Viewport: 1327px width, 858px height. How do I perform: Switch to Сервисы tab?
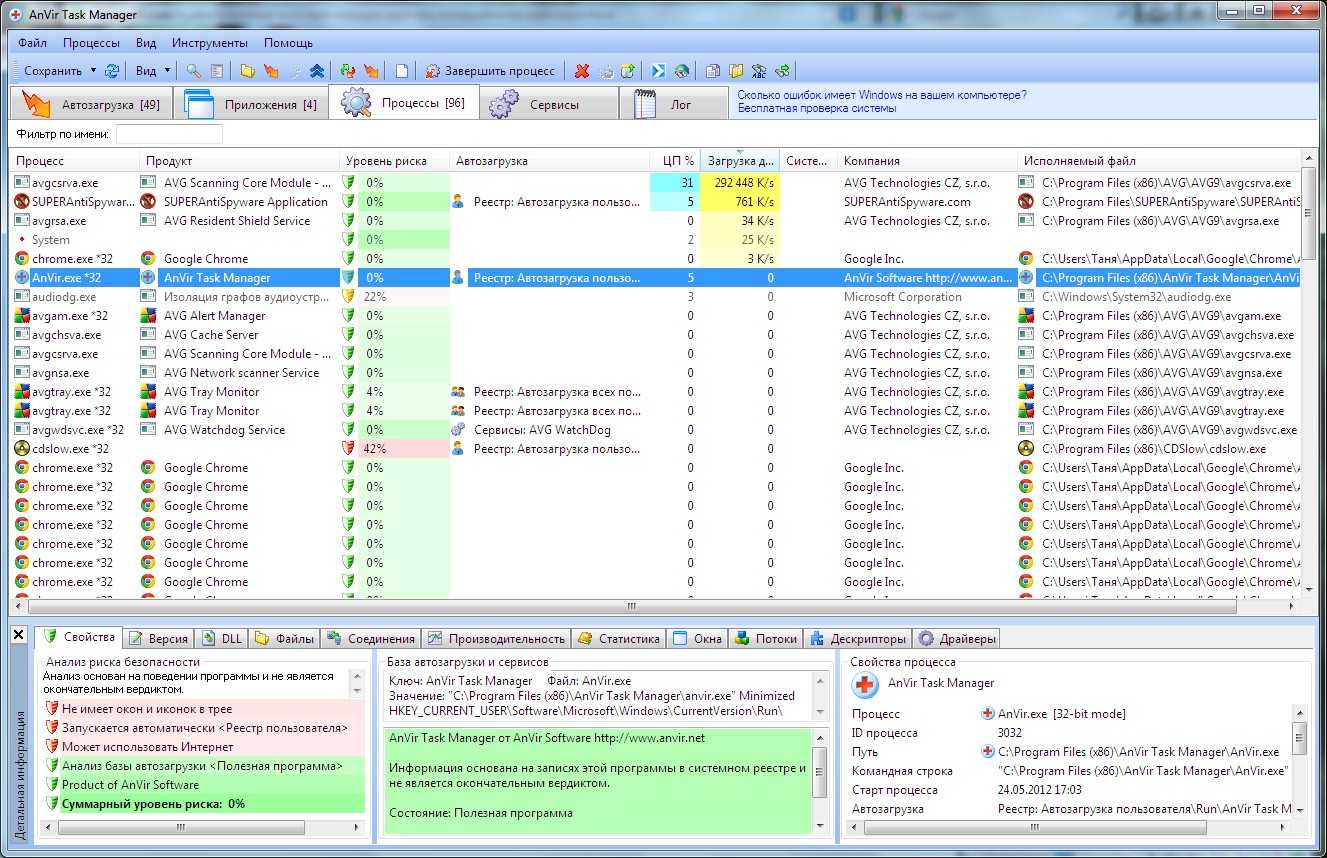point(548,103)
